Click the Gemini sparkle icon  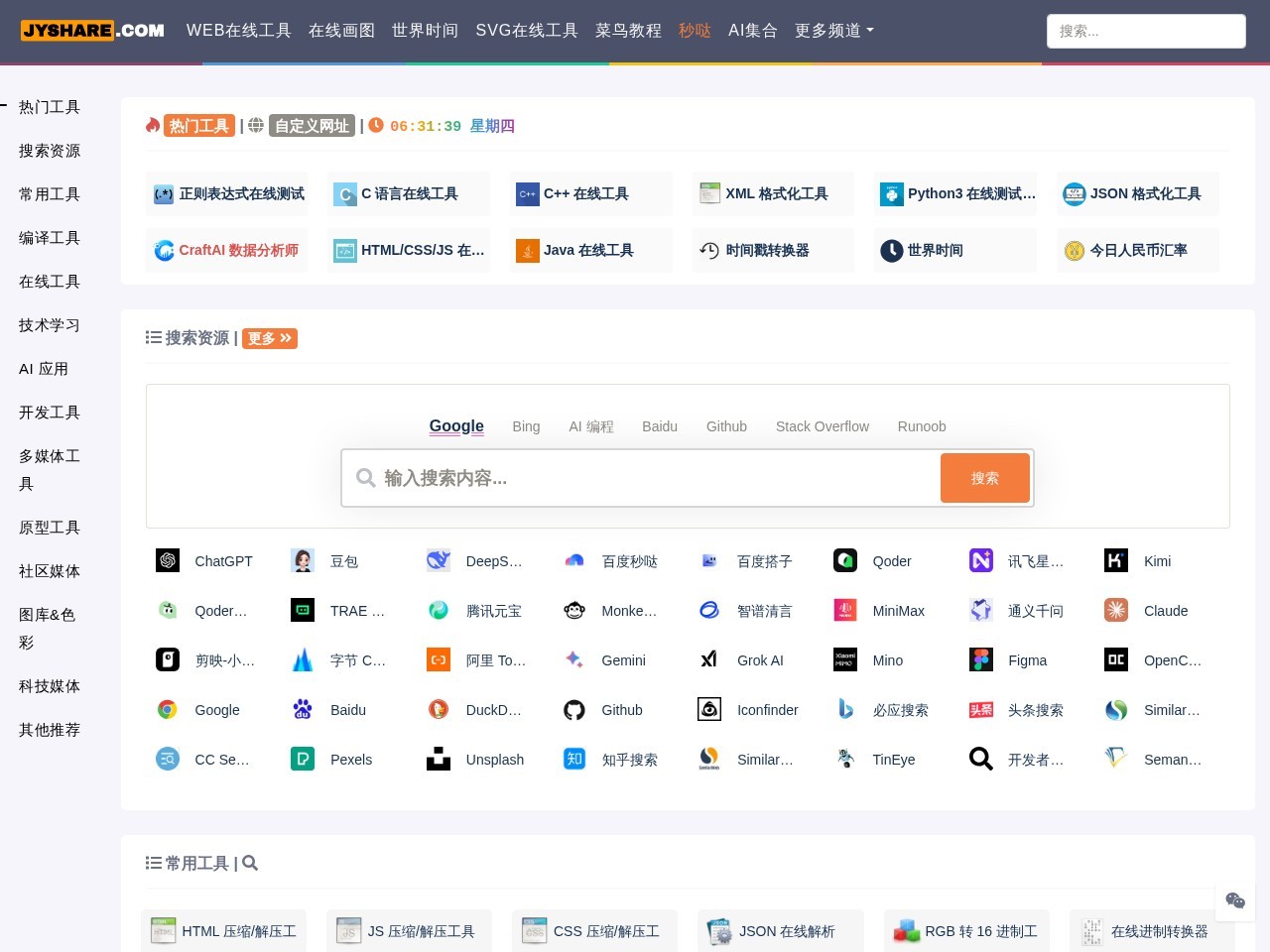pyautogui.click(x=574, y=659)
